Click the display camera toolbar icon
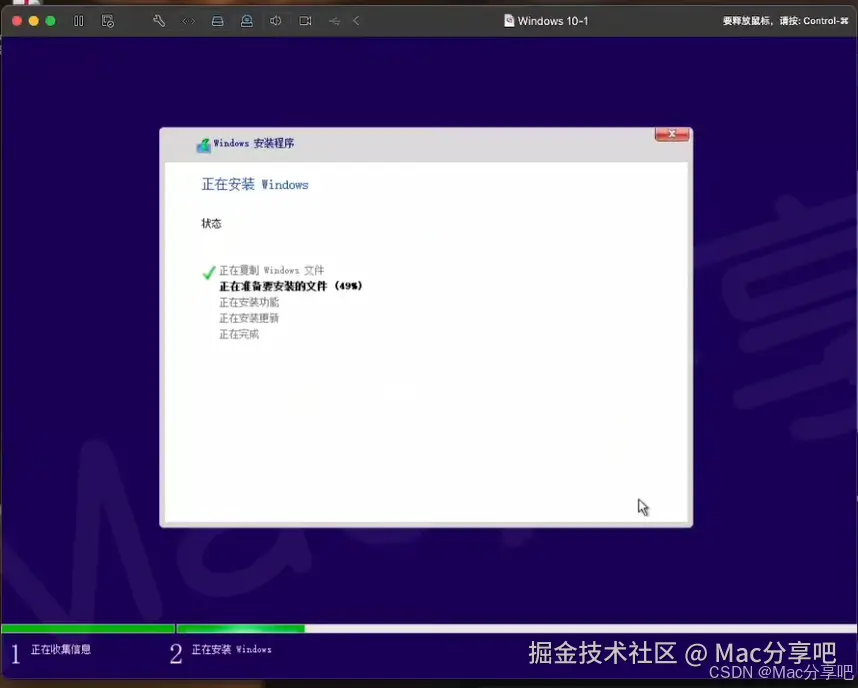 (x=304, y=20)
